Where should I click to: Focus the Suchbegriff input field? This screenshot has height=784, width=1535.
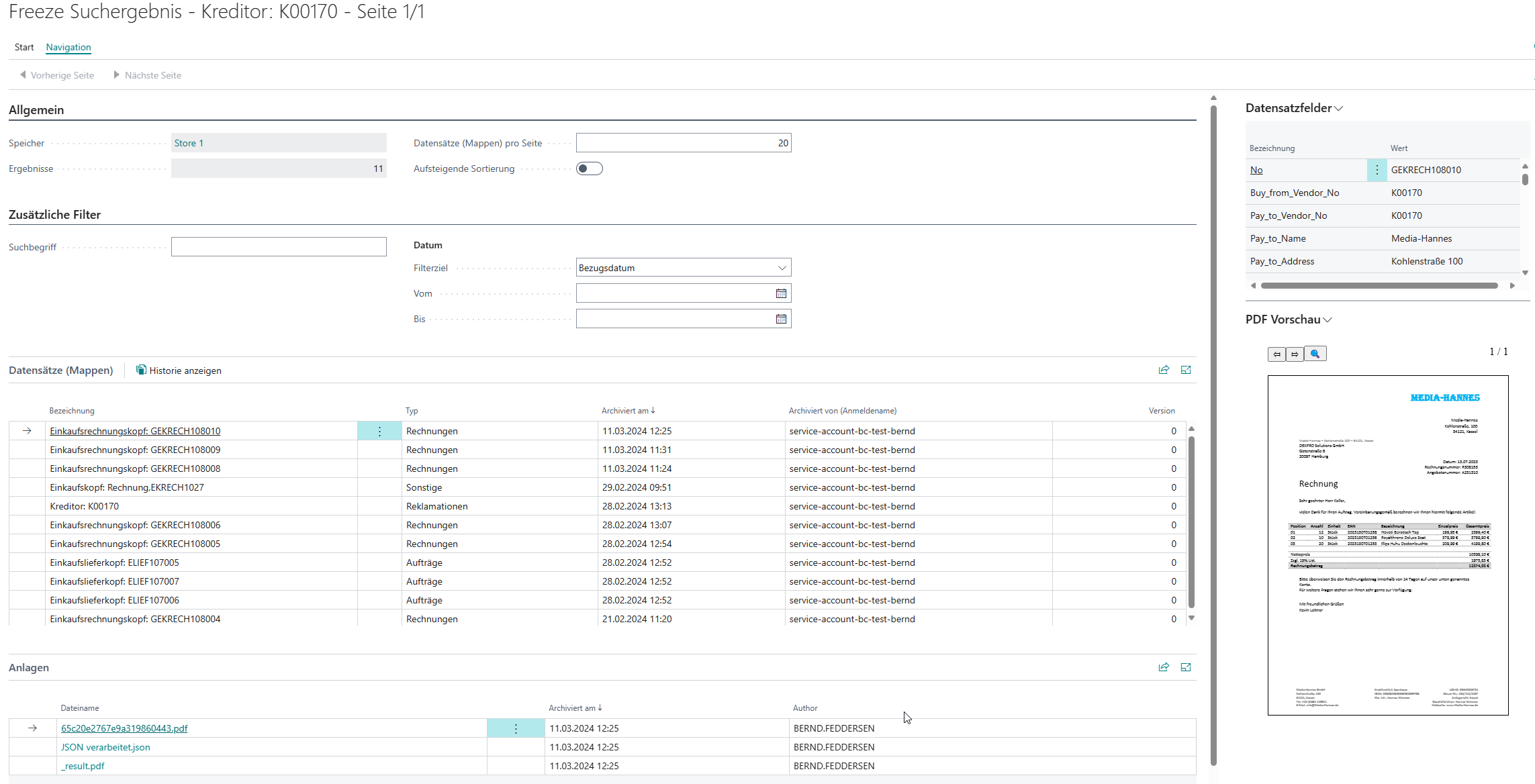tap(279, 246)
